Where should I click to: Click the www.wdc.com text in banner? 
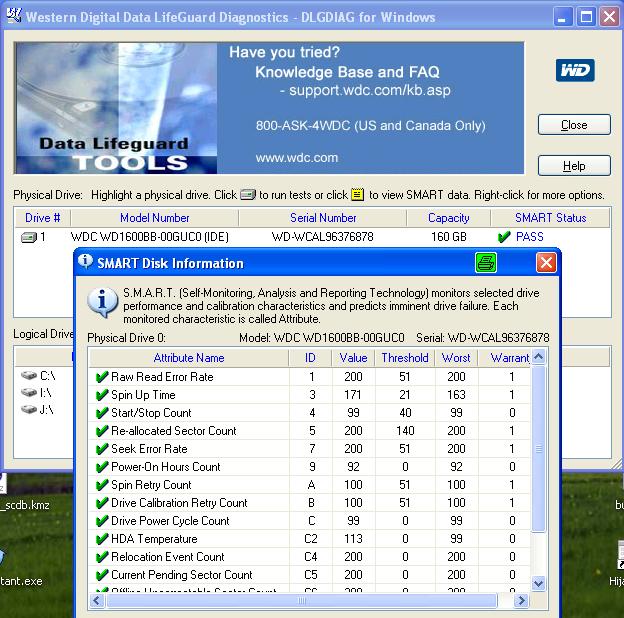click(x=296, y=158)
